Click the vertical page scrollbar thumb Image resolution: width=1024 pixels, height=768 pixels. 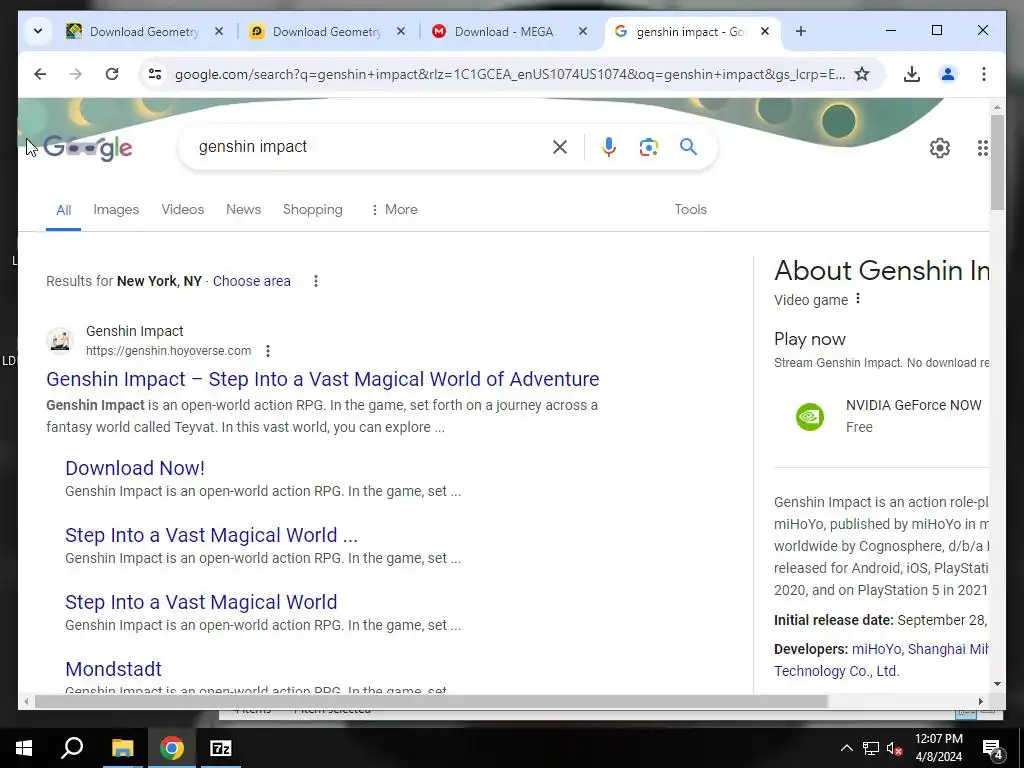pos(997,162)
